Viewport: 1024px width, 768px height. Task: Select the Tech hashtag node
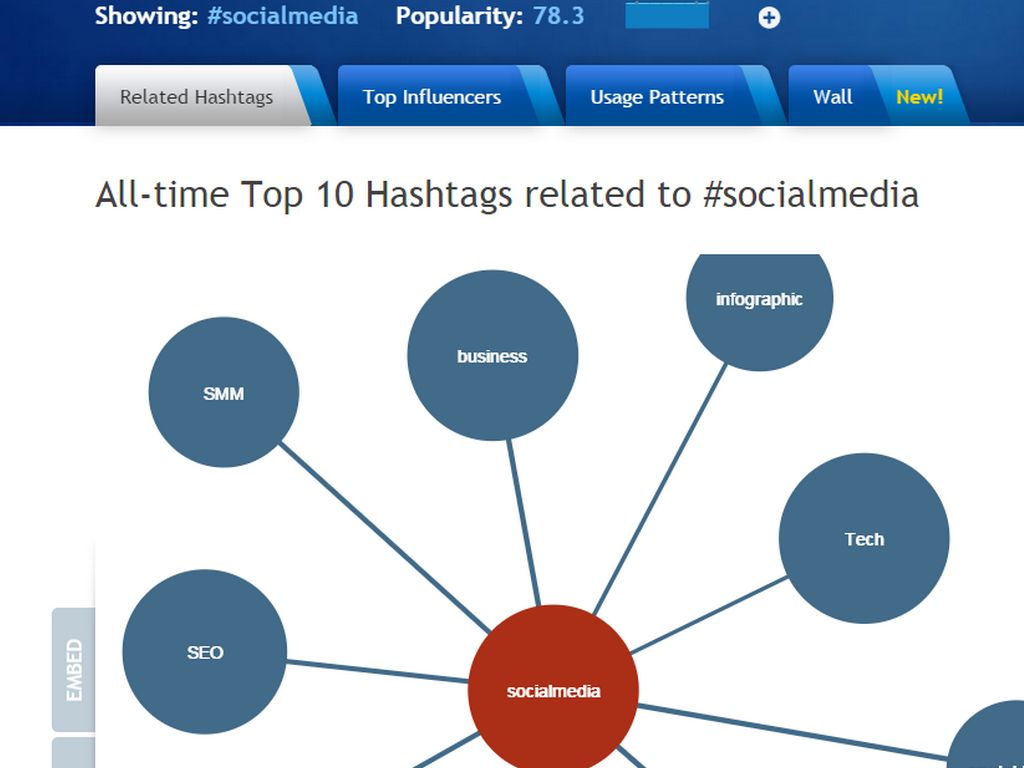click(864, 539)
